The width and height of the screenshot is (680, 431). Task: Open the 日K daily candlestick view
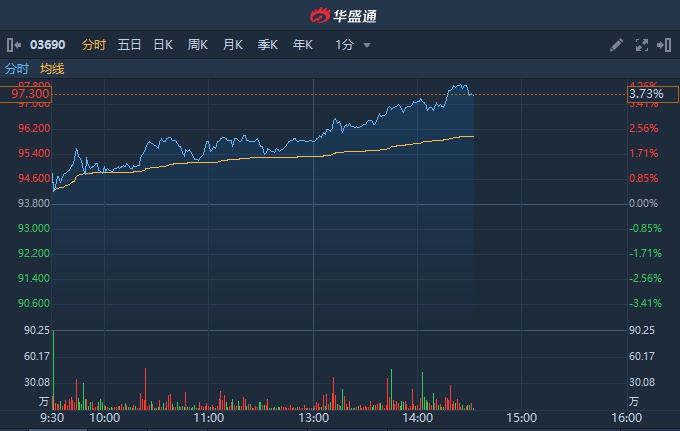click(163, 45)
